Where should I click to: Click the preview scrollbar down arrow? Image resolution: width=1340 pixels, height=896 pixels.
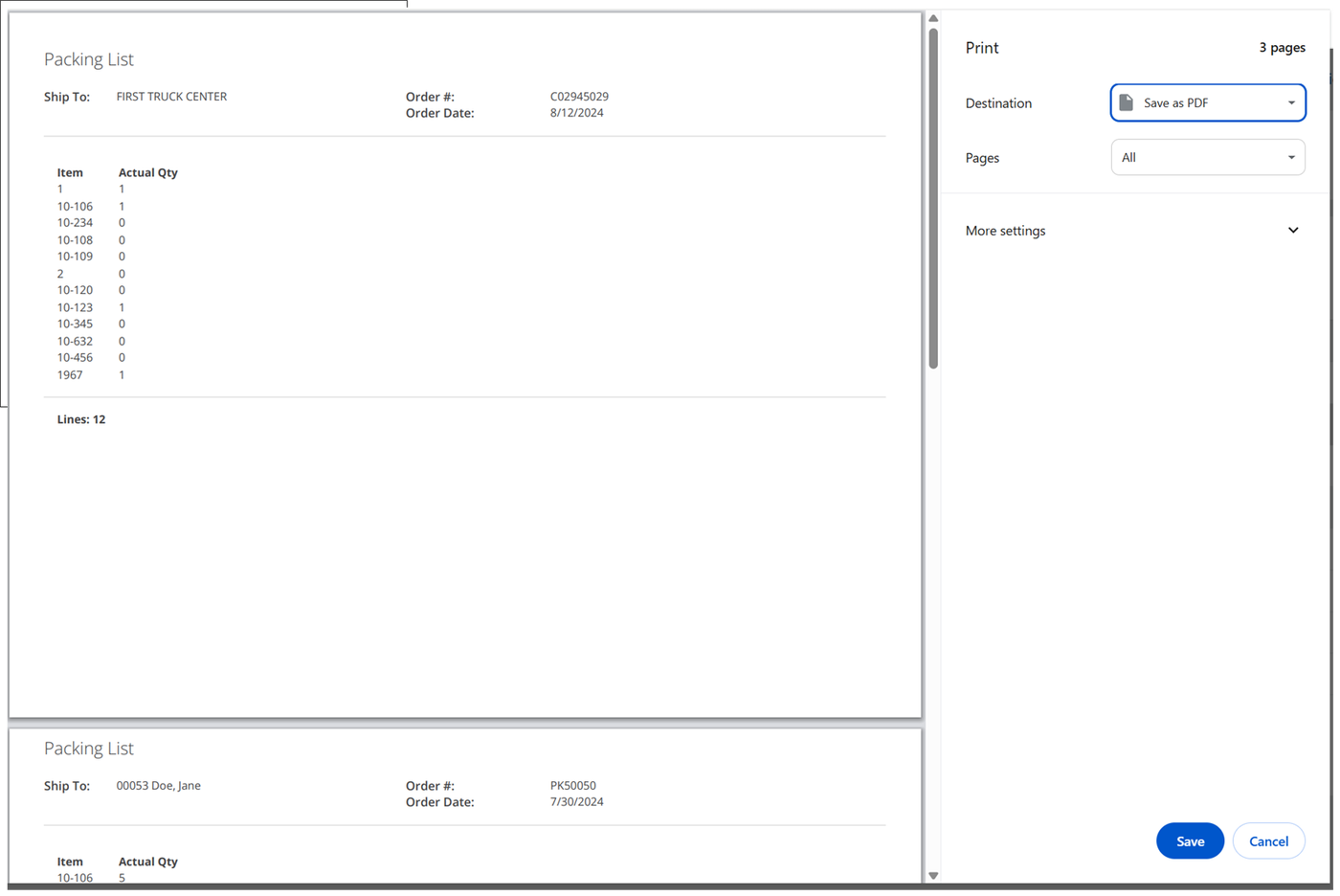pyautogui.click(x=932, y=875)
